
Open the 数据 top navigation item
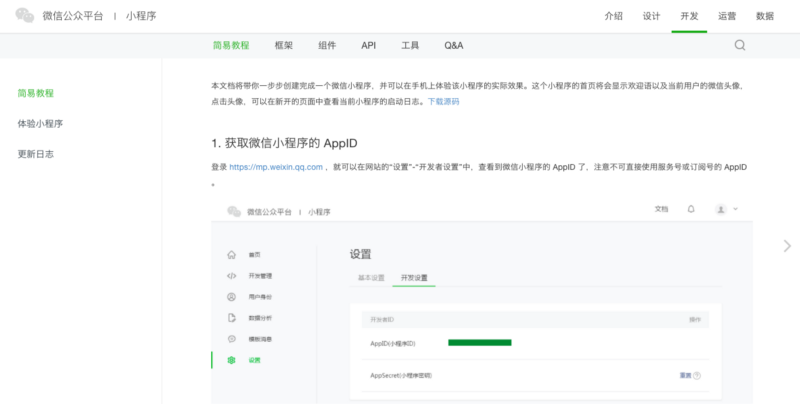coord(765,16)
